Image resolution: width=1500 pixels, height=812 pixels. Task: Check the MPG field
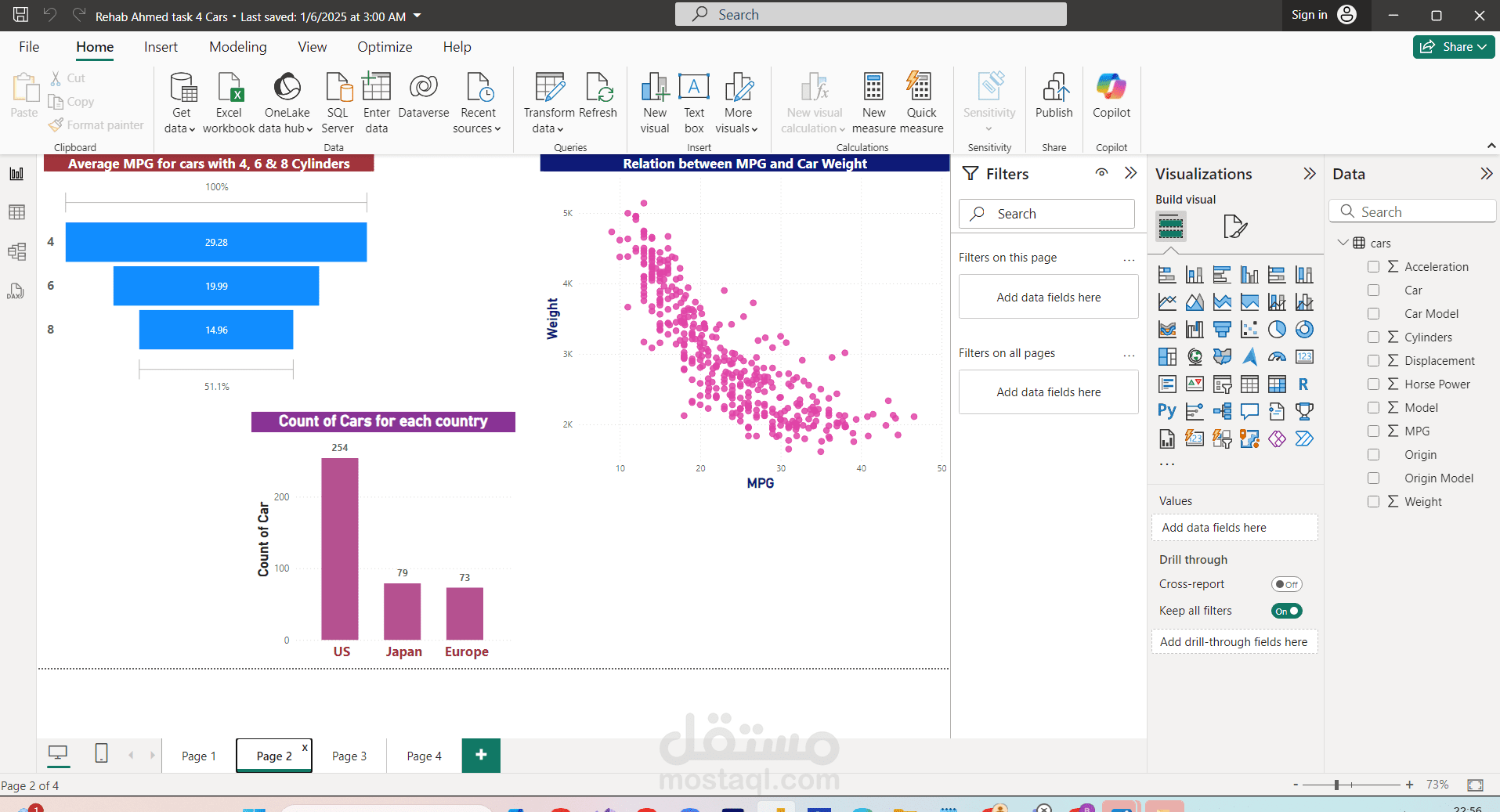pyautogui.click(x=1373, y=431)
